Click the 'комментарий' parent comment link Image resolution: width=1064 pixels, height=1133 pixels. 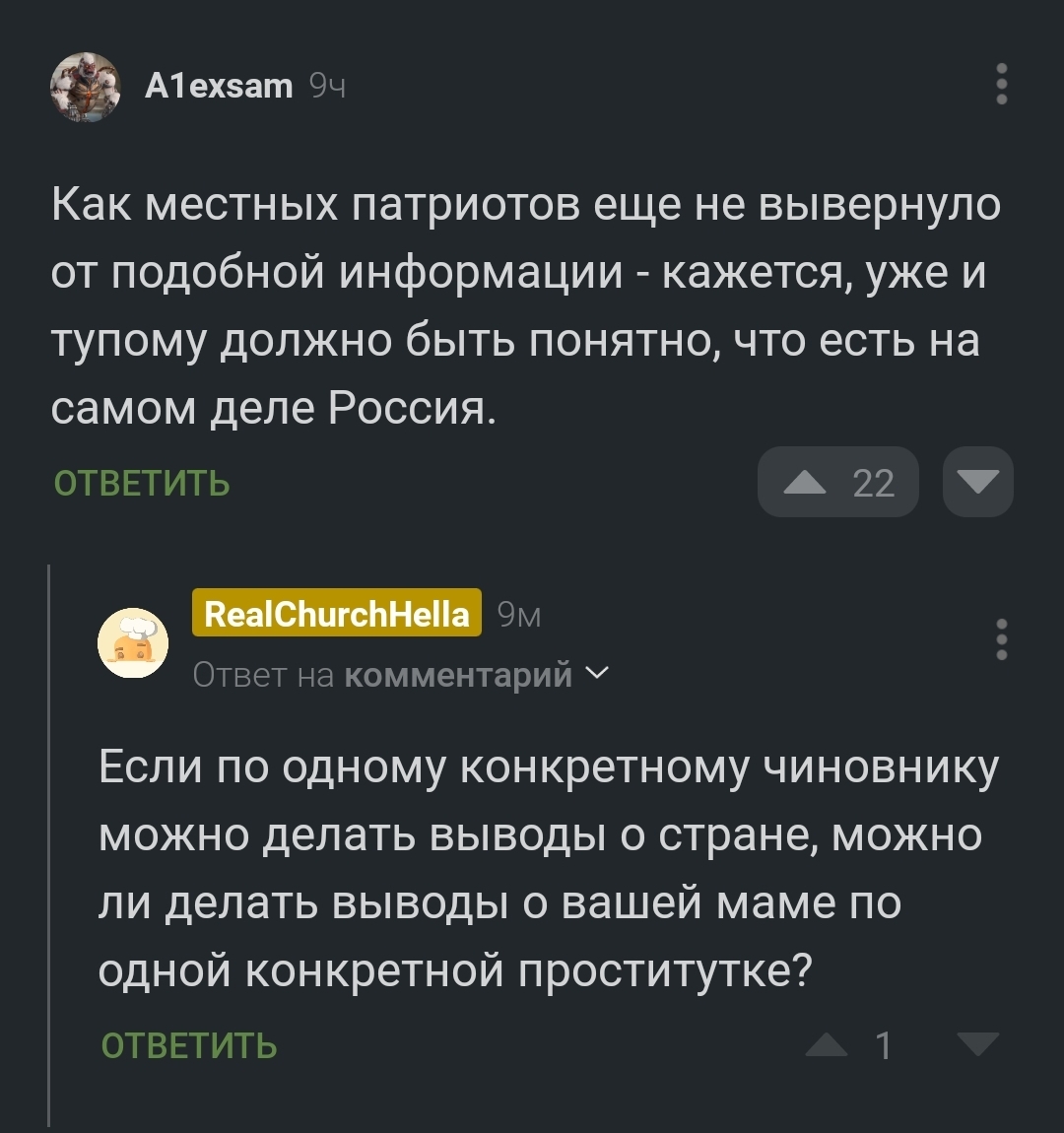coord(459,675)
